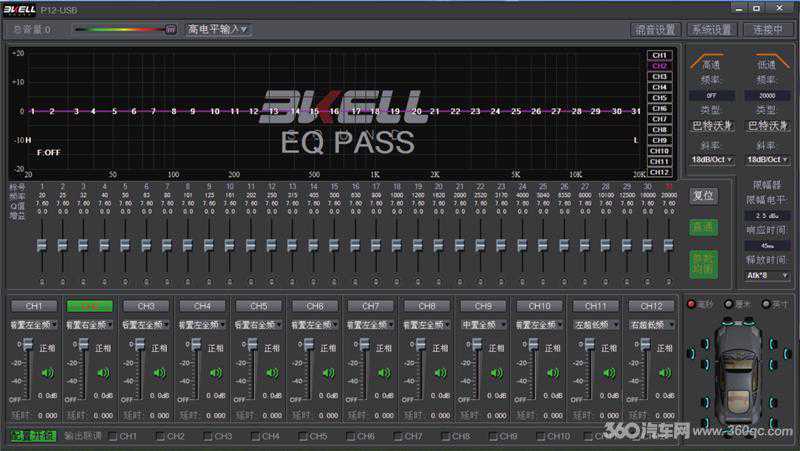Toggle the CH6 speaker icon
The height and width of the screenshot is (451, 800).
point(328,373)
